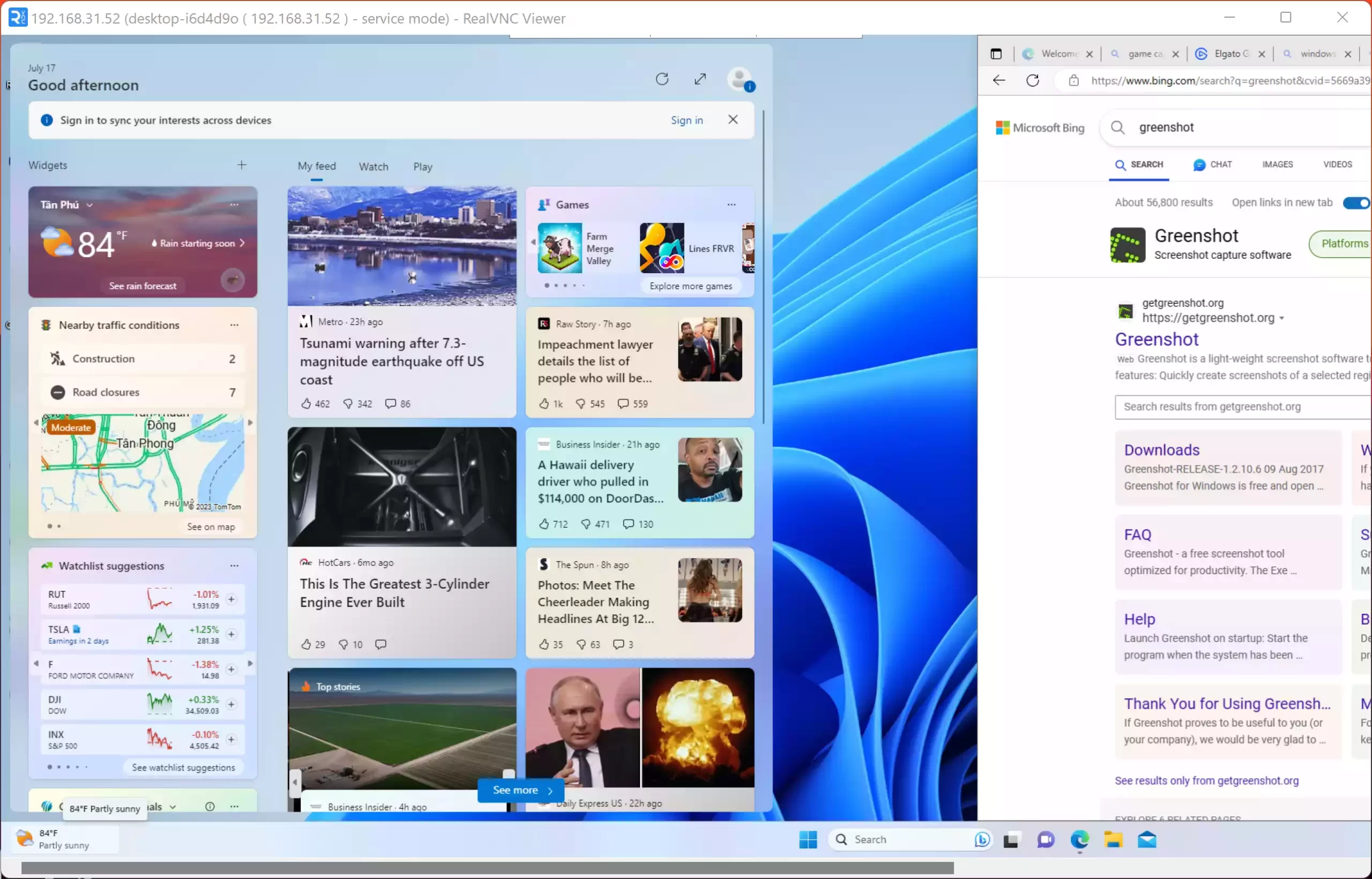
Task: Add DJI to watchlist
Action: coord(231,704)
